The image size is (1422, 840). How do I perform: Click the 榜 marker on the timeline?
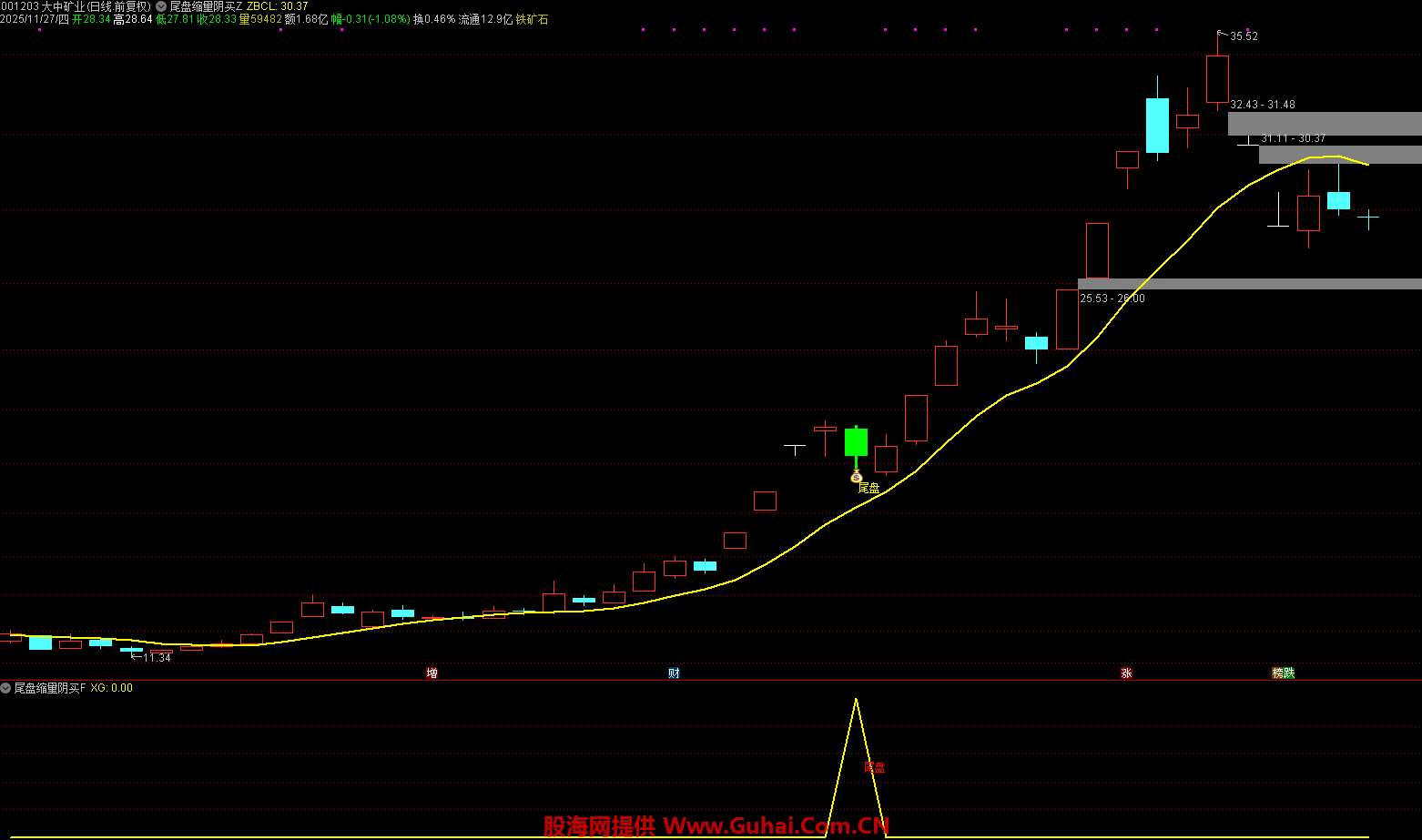pyautogui.click(x=1278, y=673)
